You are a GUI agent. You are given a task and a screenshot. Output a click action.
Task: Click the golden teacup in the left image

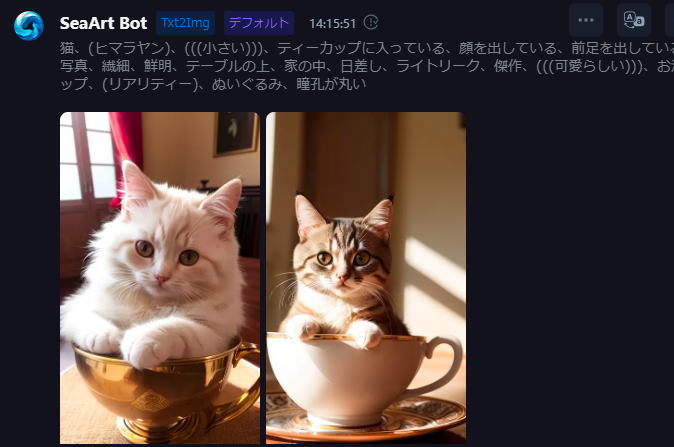165,391
